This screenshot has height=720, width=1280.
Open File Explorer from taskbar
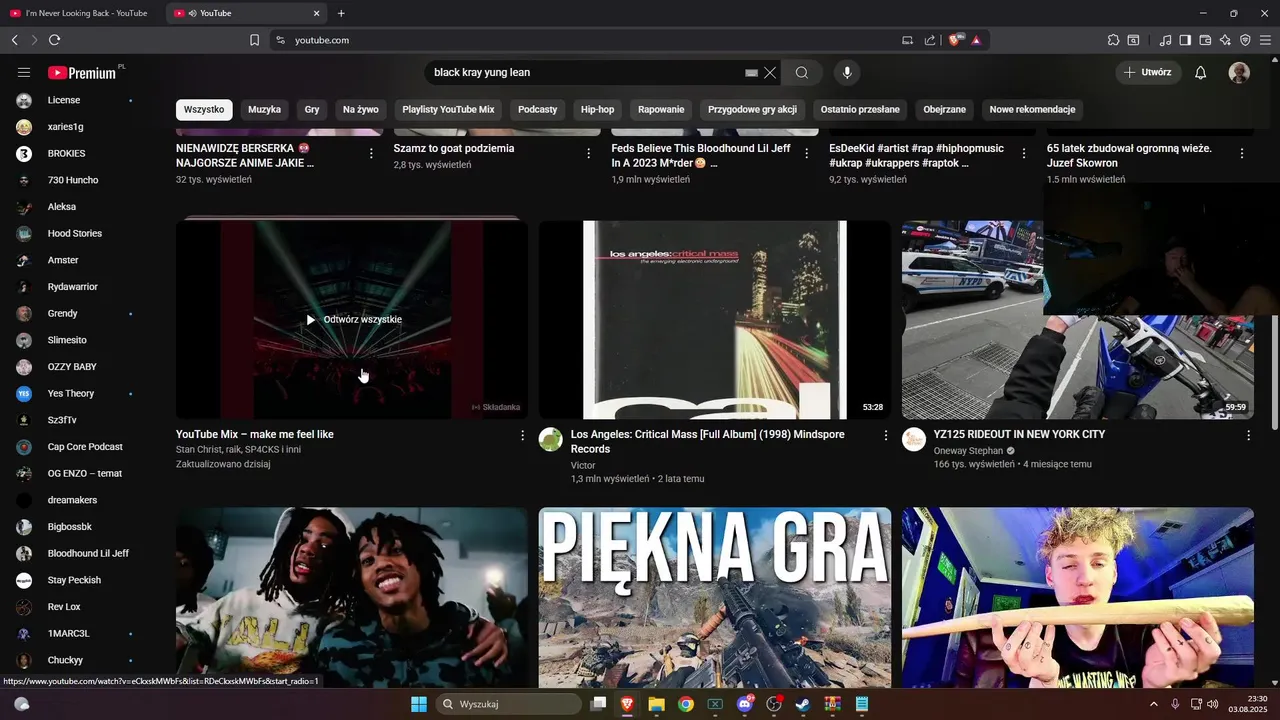click(x=656, y=704)
